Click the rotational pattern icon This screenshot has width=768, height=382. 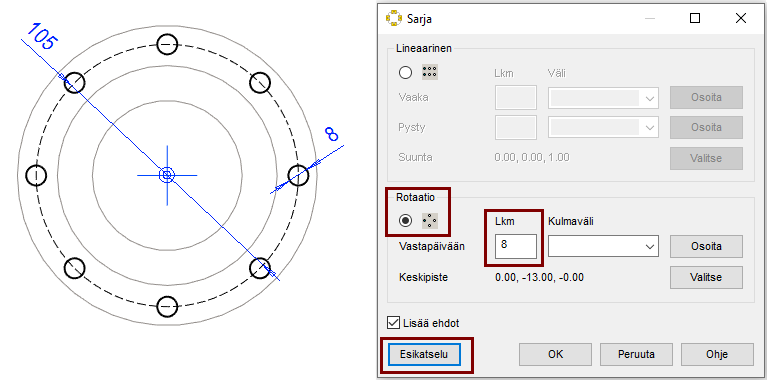pyautogui.click(x=430, y=221)
